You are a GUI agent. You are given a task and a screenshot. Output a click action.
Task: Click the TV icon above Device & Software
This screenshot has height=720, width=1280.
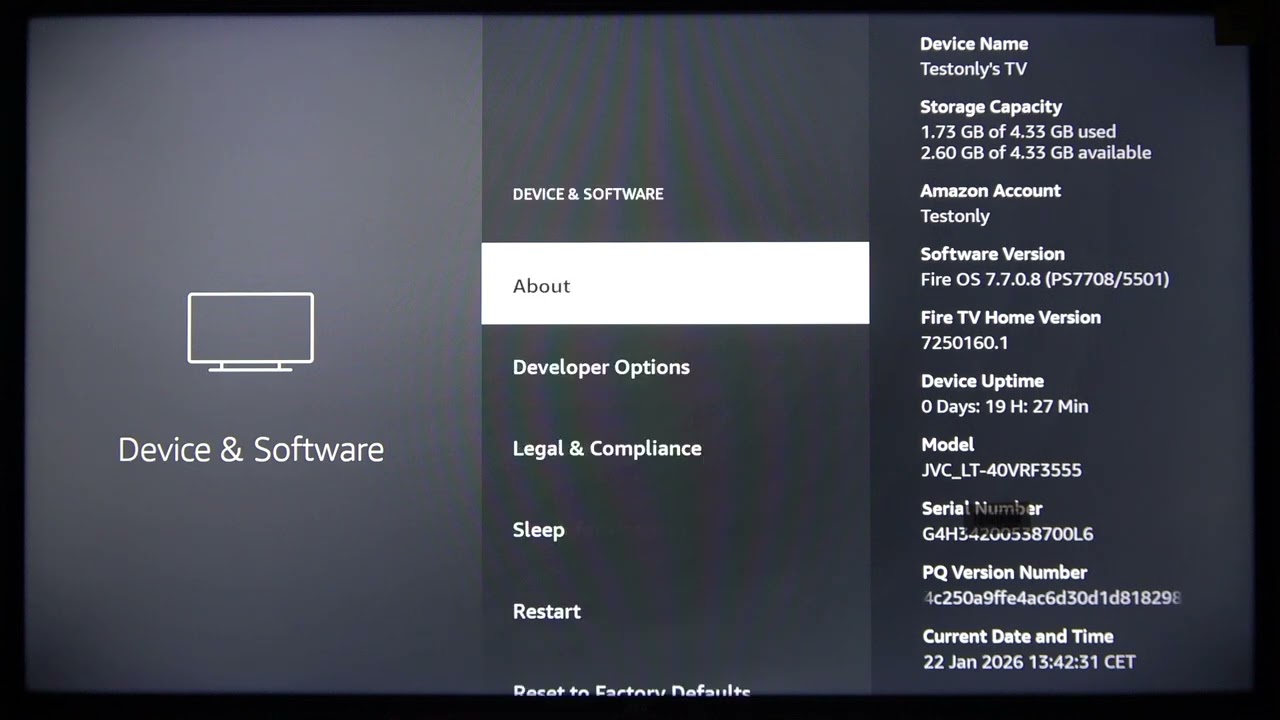(x=251, y=332)
